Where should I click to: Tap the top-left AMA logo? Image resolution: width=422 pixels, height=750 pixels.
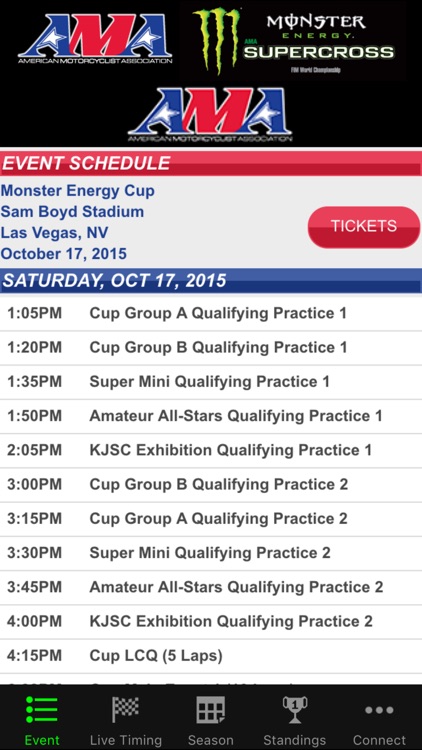pos(95,39)
